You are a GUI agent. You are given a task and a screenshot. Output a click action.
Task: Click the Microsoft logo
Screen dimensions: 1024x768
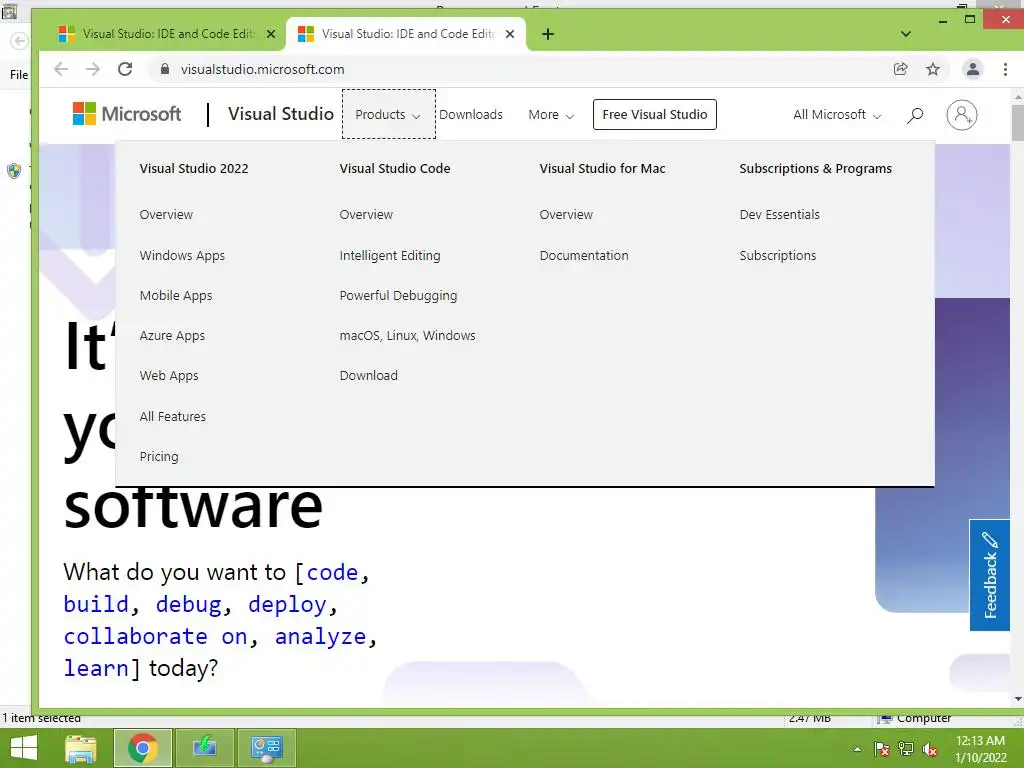click(127, 114)
